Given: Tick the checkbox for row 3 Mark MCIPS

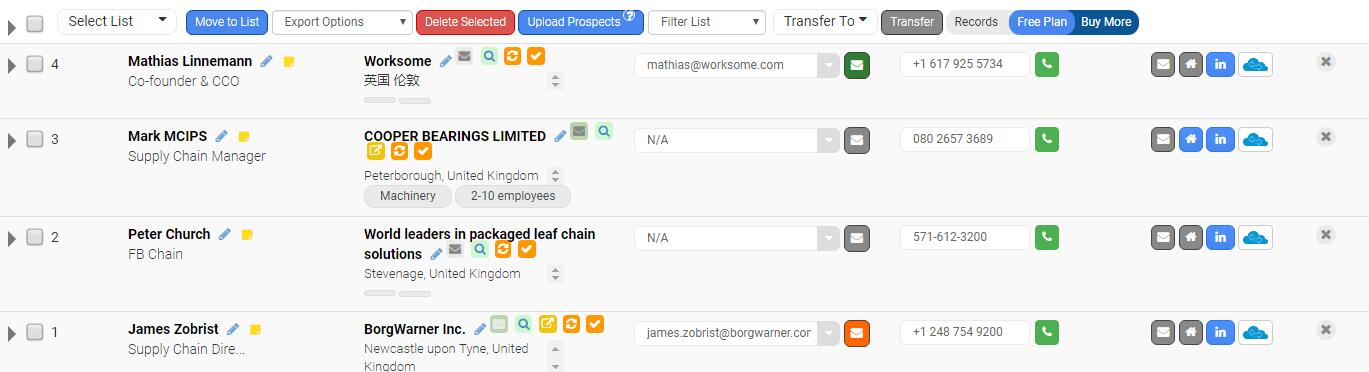Looking at the screenshot, I should coord(34,139).
